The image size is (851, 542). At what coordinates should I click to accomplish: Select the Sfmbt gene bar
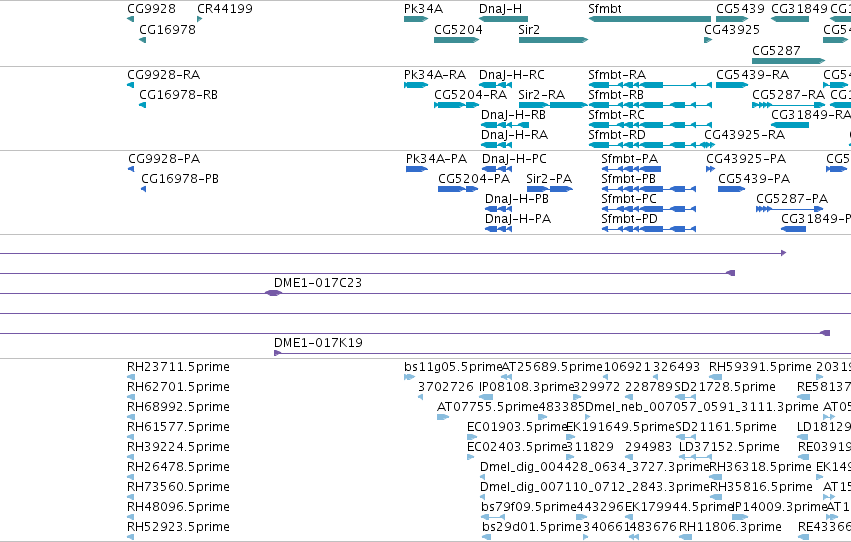(x=650, y=19)
